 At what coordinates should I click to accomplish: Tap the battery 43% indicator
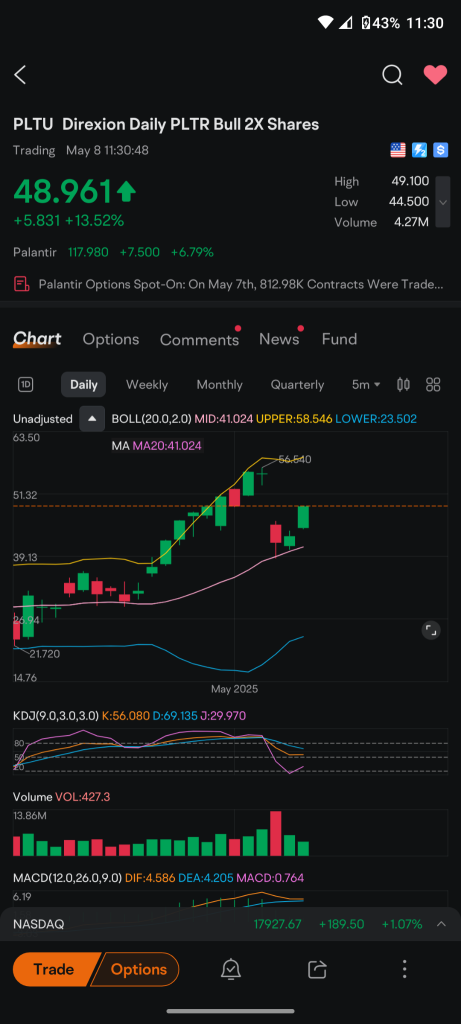coord(380,23)
